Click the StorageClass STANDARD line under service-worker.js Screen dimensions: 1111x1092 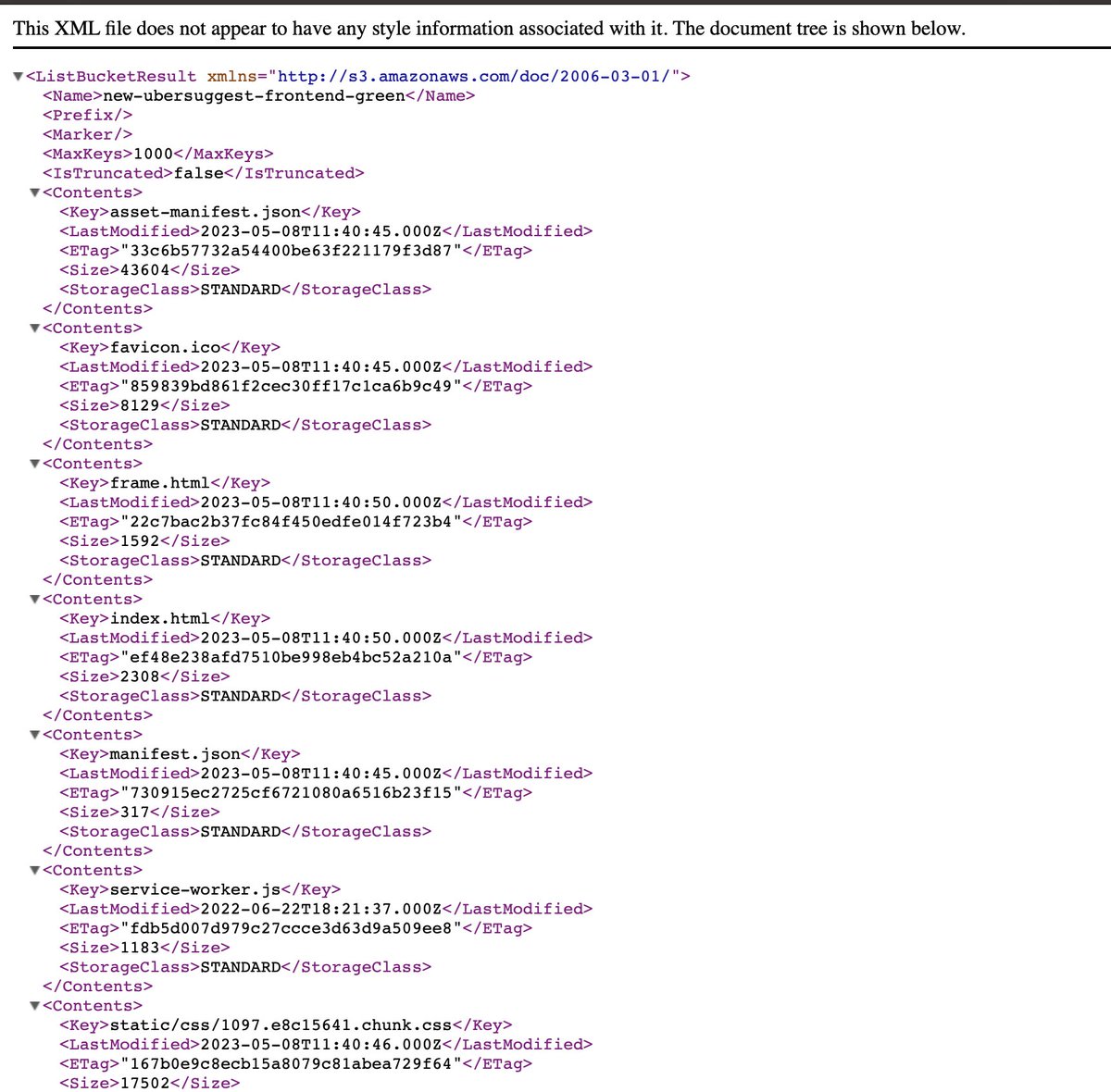click(x=245, y=967)
